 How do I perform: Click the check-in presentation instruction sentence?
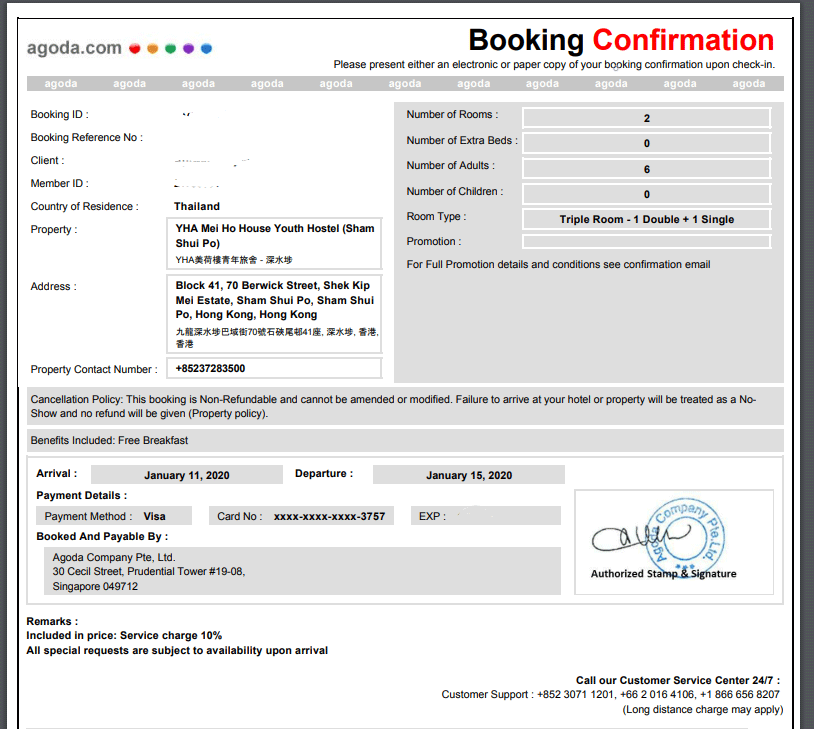(x=554, y=64)
